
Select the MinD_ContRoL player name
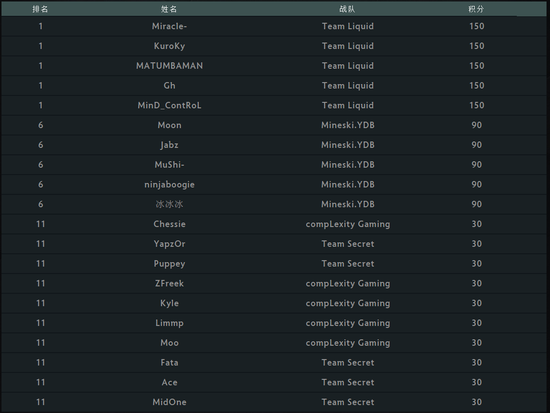[169, 105]
